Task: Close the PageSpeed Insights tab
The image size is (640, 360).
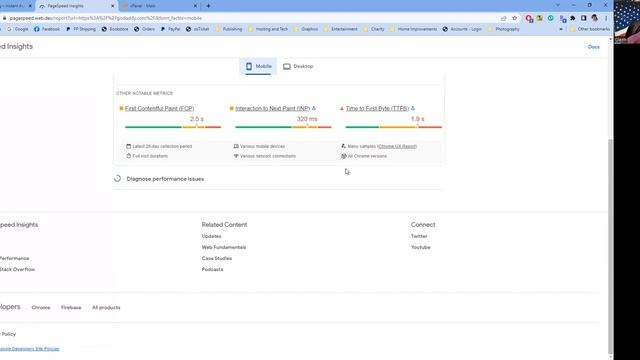Action: pyautogui.click(x=113, y=6)
